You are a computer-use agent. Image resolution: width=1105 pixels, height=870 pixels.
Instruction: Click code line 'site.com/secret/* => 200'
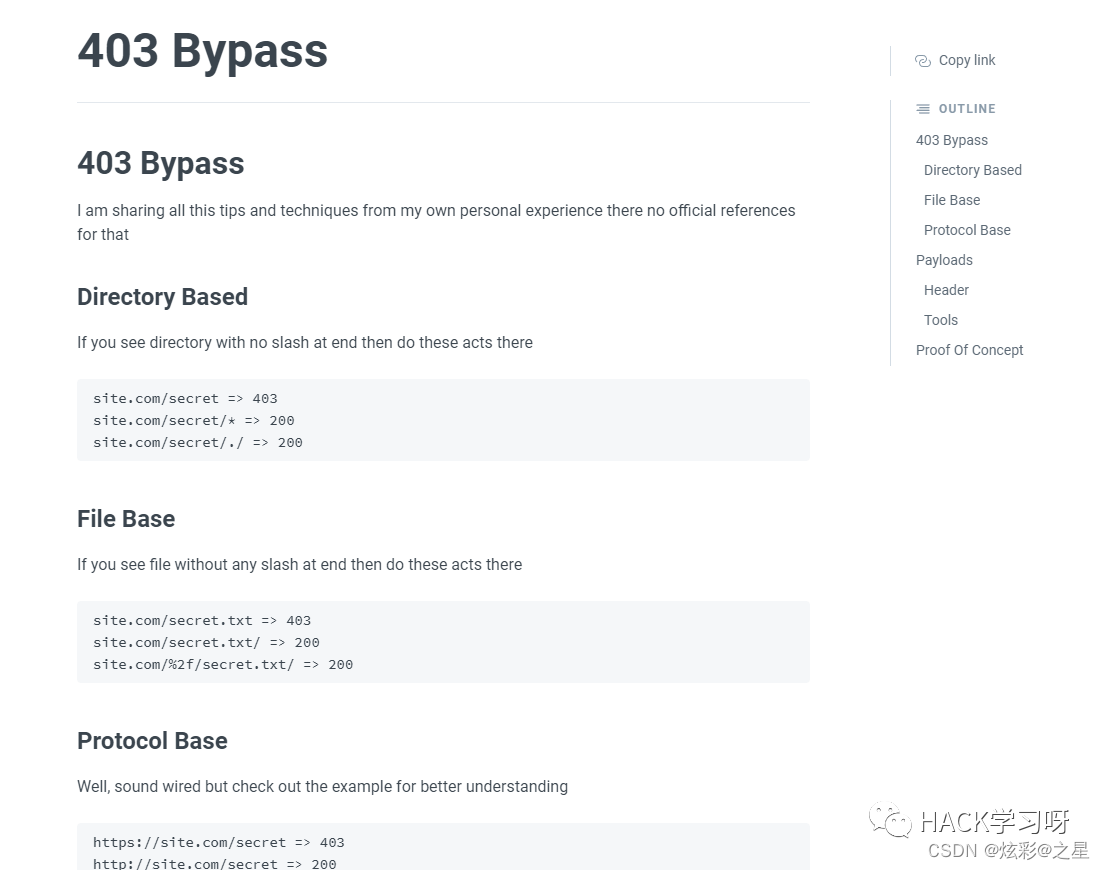click(194, 421)
